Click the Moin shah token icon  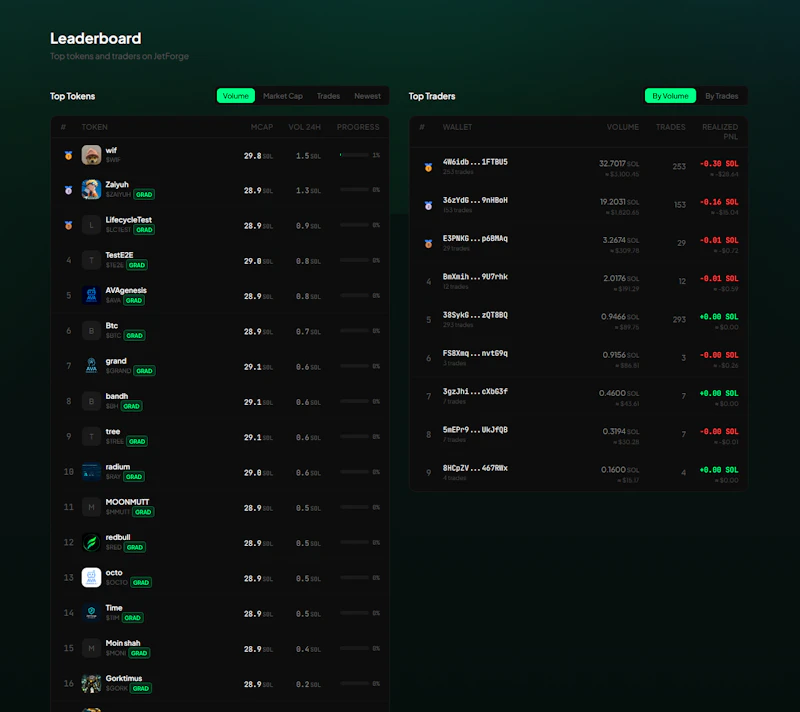tap(91, 648)
